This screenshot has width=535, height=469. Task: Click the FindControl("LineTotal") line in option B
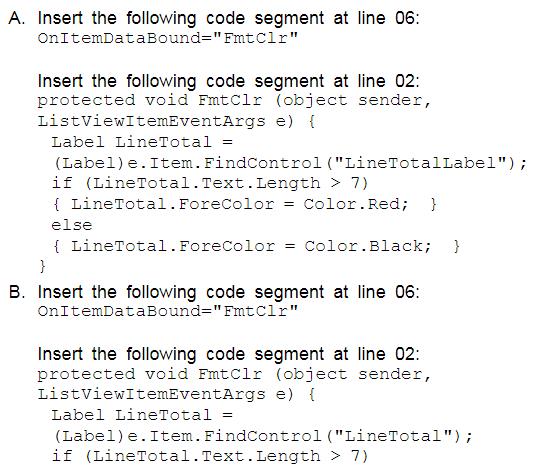point(263,436)
